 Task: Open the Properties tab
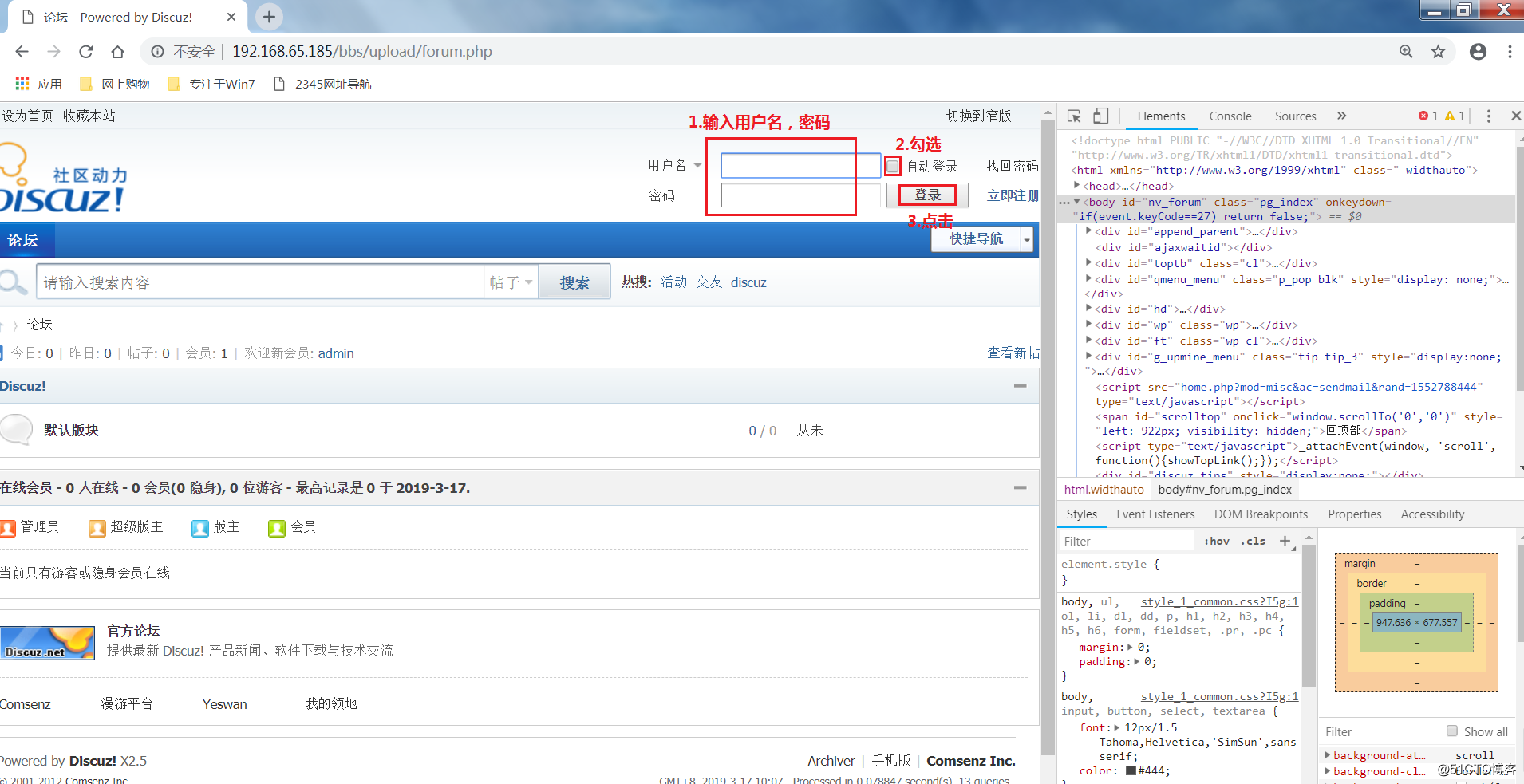tap(1354, 514)
